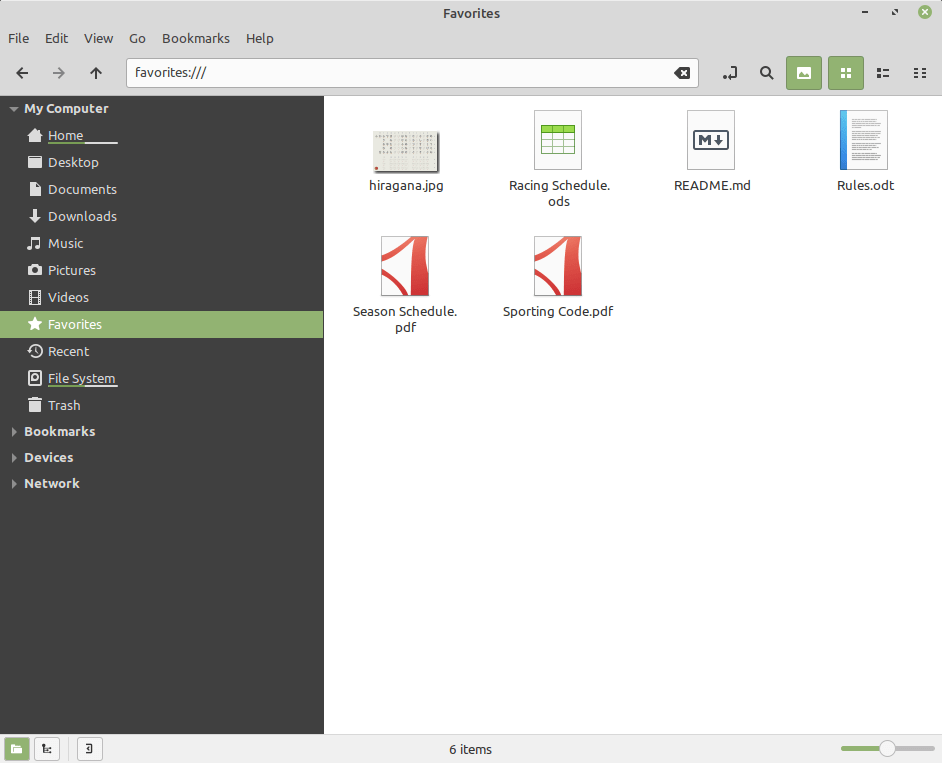942x763 pixels.
Task: Show tree view in the sidebar
Action: point(47,749)
